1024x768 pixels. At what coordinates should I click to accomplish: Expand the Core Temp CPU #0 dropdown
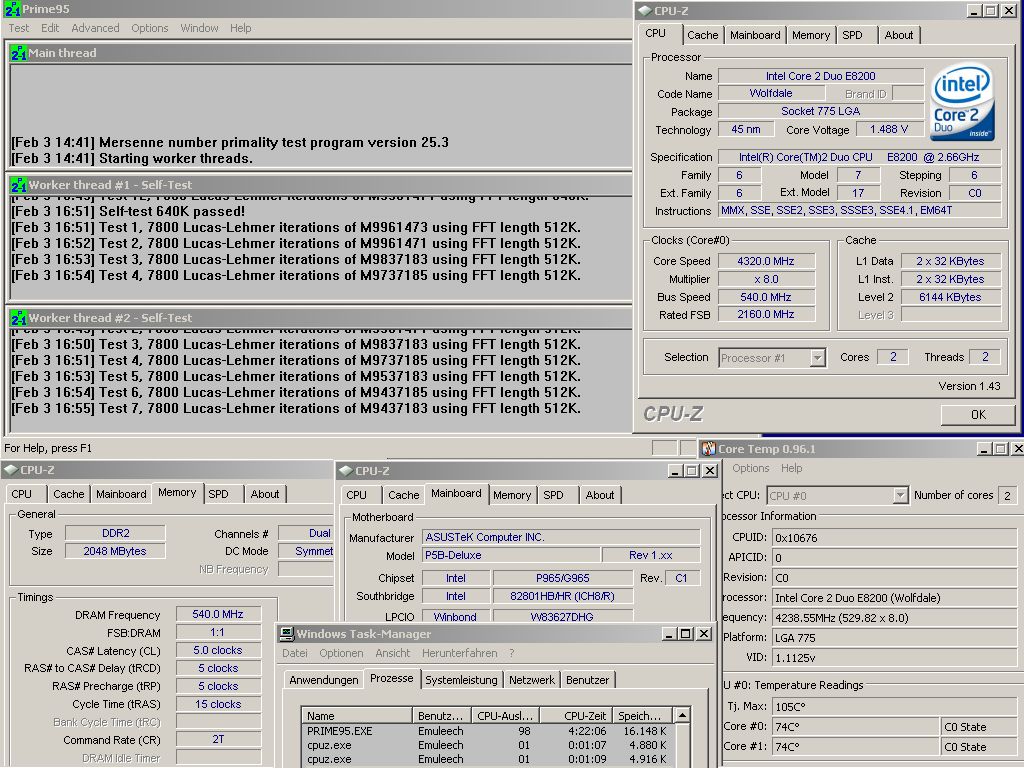(x=901, y=496)
